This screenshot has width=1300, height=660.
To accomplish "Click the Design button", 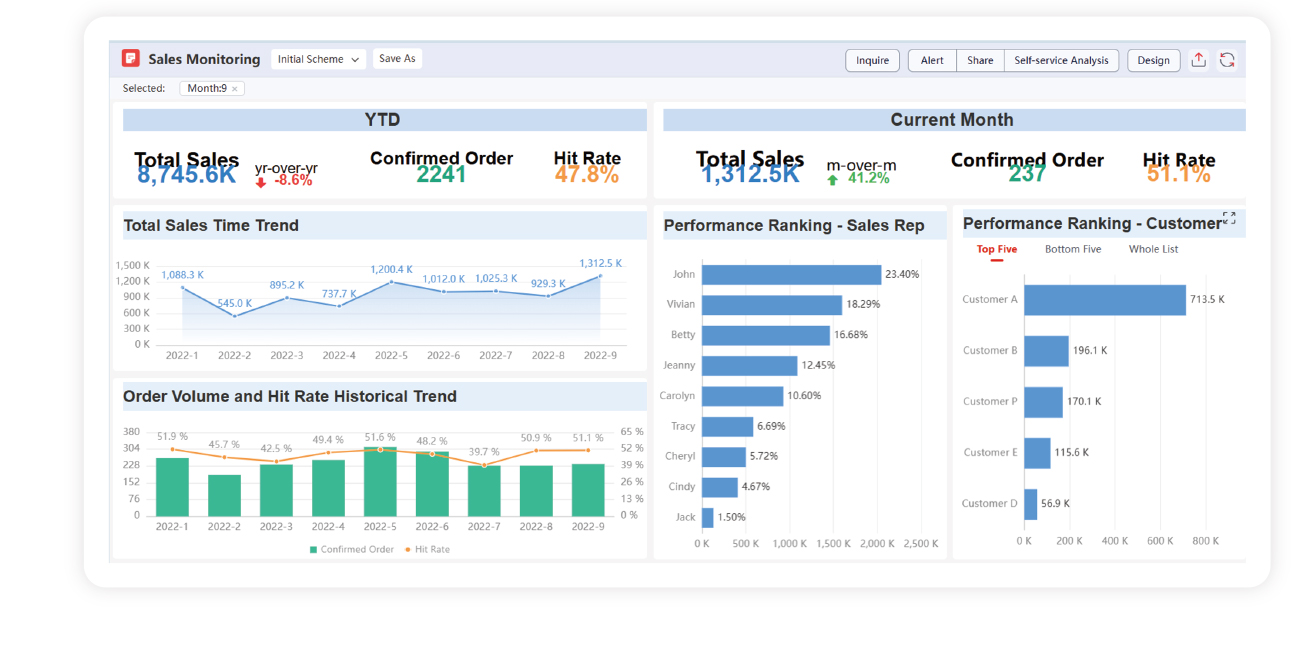I will [x=1152, y=60].
